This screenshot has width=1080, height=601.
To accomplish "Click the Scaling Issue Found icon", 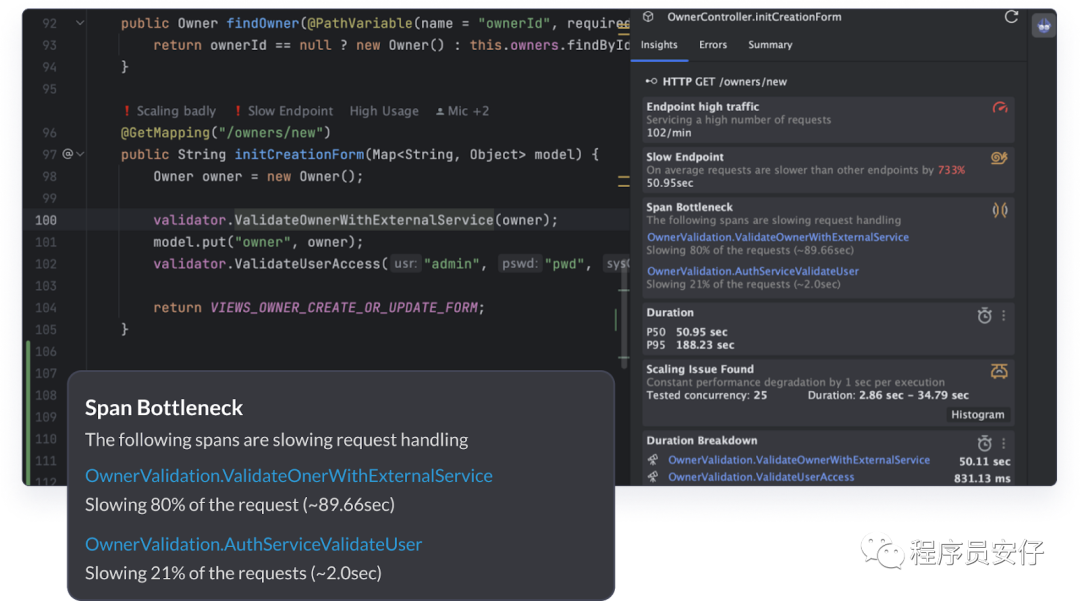I will (999, 372).
